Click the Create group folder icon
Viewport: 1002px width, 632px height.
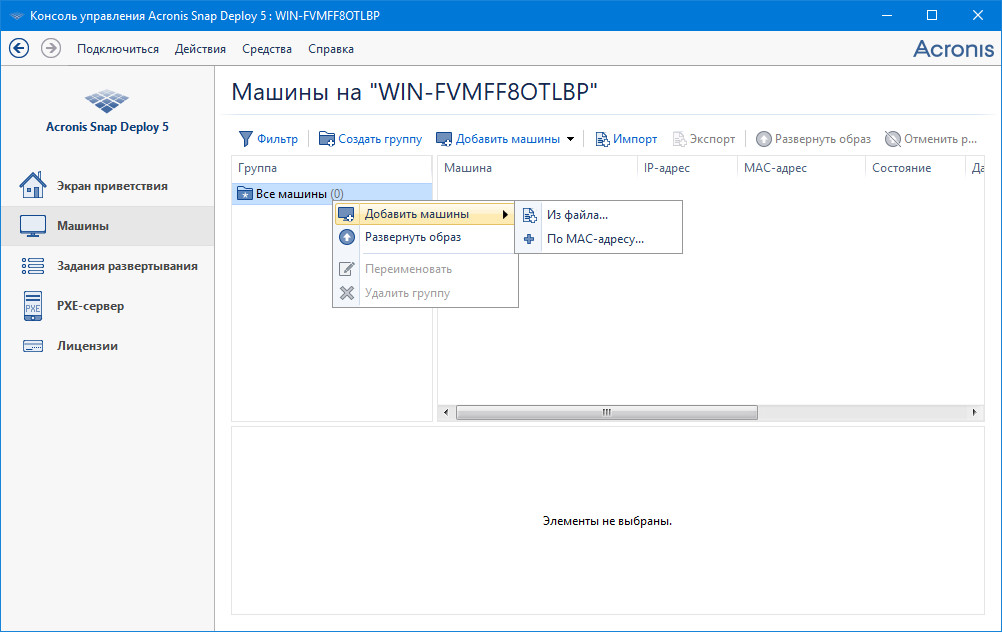[x=327, y=139]
